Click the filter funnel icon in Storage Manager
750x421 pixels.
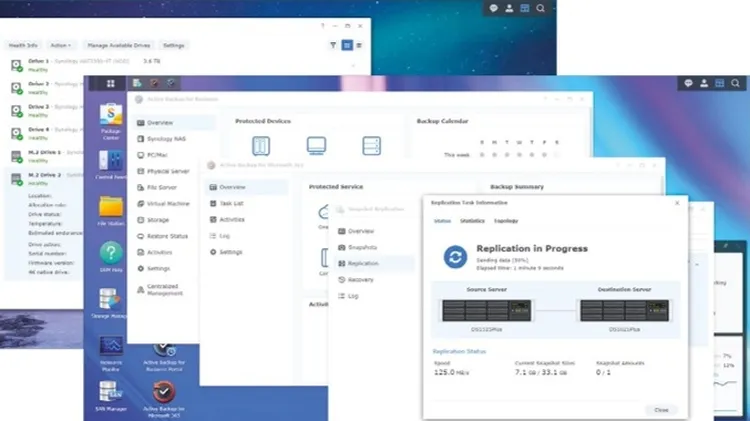[333, 45]
